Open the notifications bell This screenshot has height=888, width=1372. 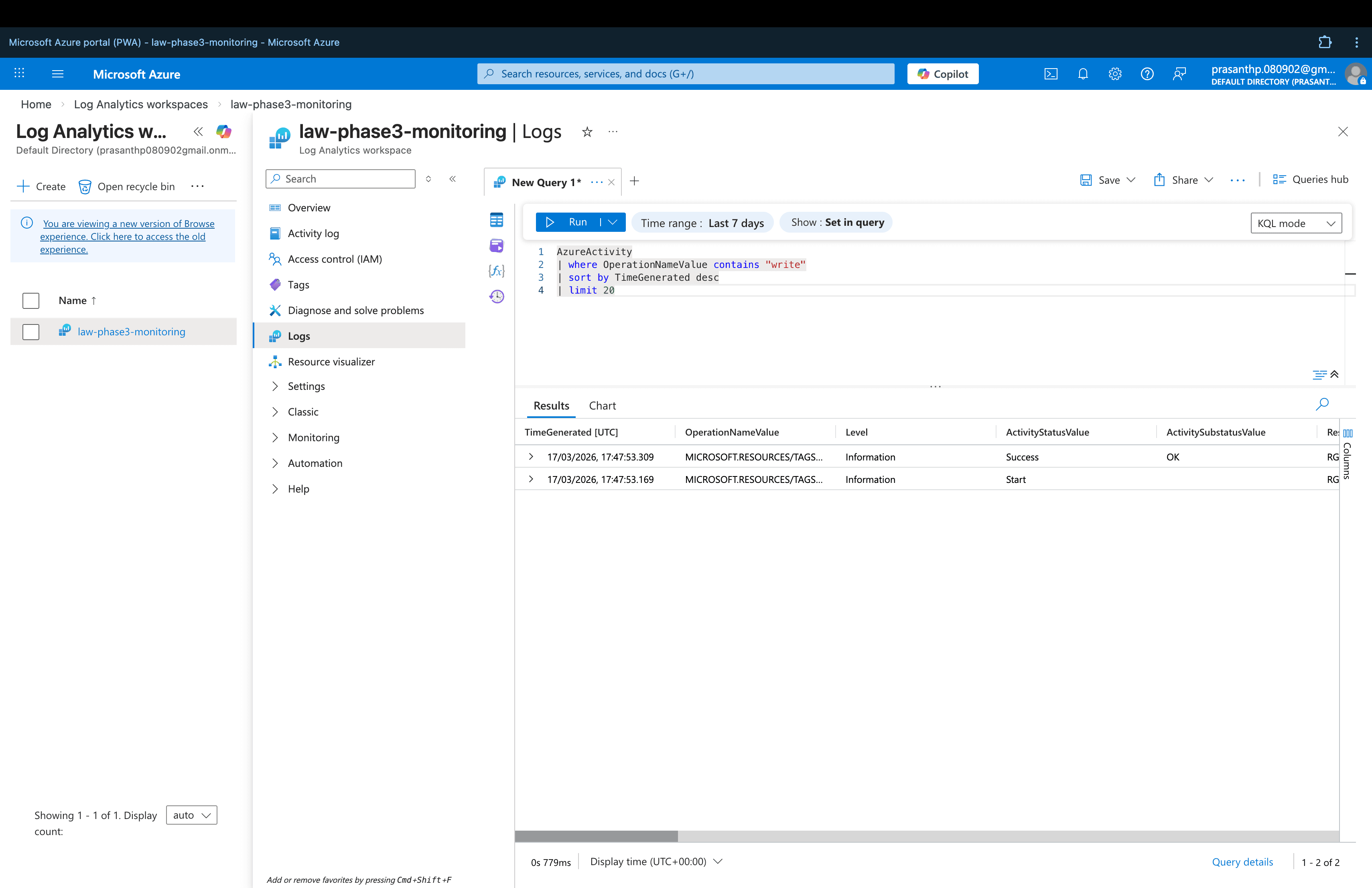pos(1083,74)
